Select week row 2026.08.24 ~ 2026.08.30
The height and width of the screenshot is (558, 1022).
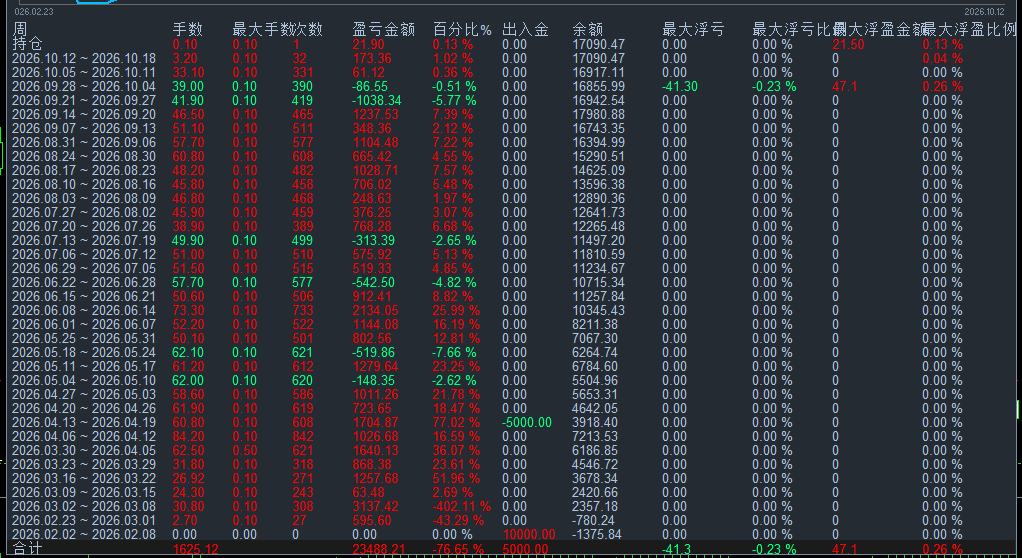pyautogui.click(x=84, y=156)
